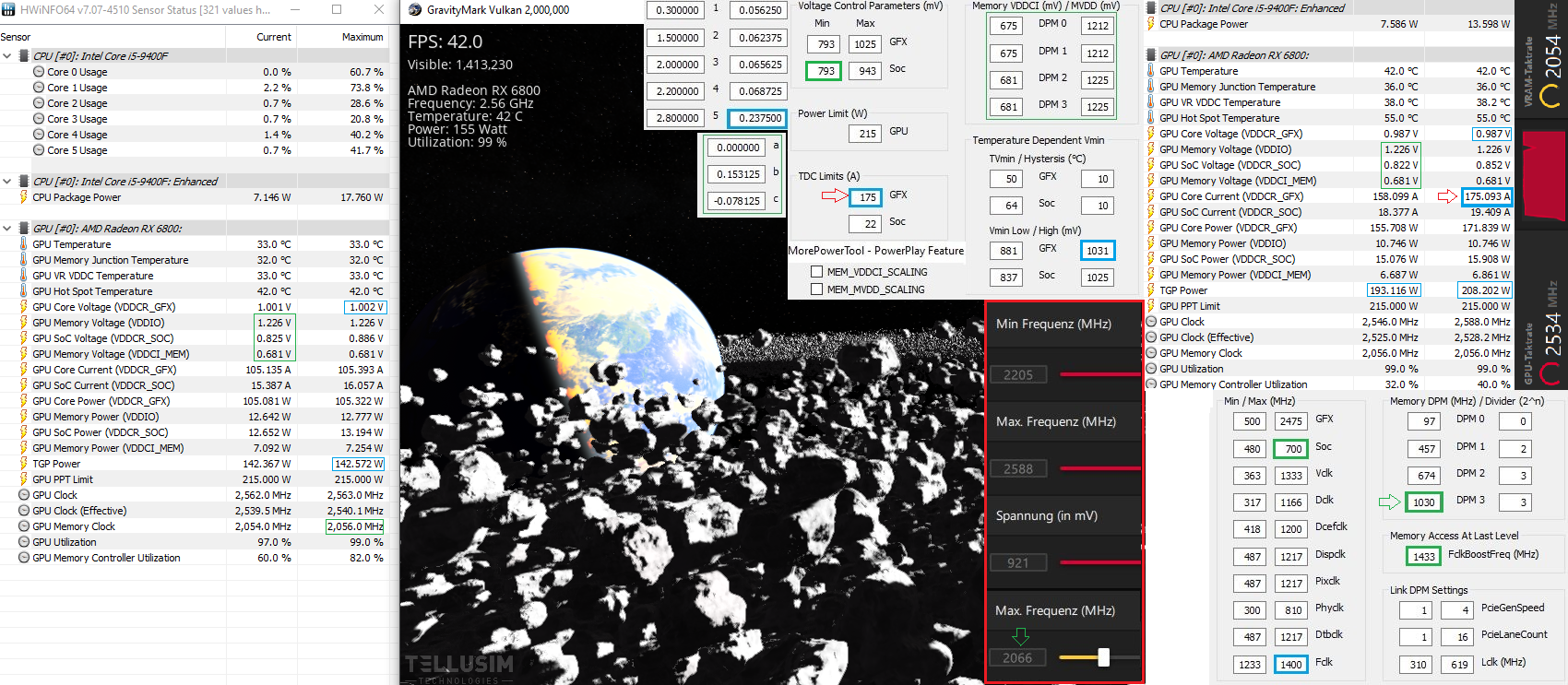This screenshot has height=685, width=1568.
Task: Click the TDC Limits Soc field showing 22
Action: [x=864, y=224]
